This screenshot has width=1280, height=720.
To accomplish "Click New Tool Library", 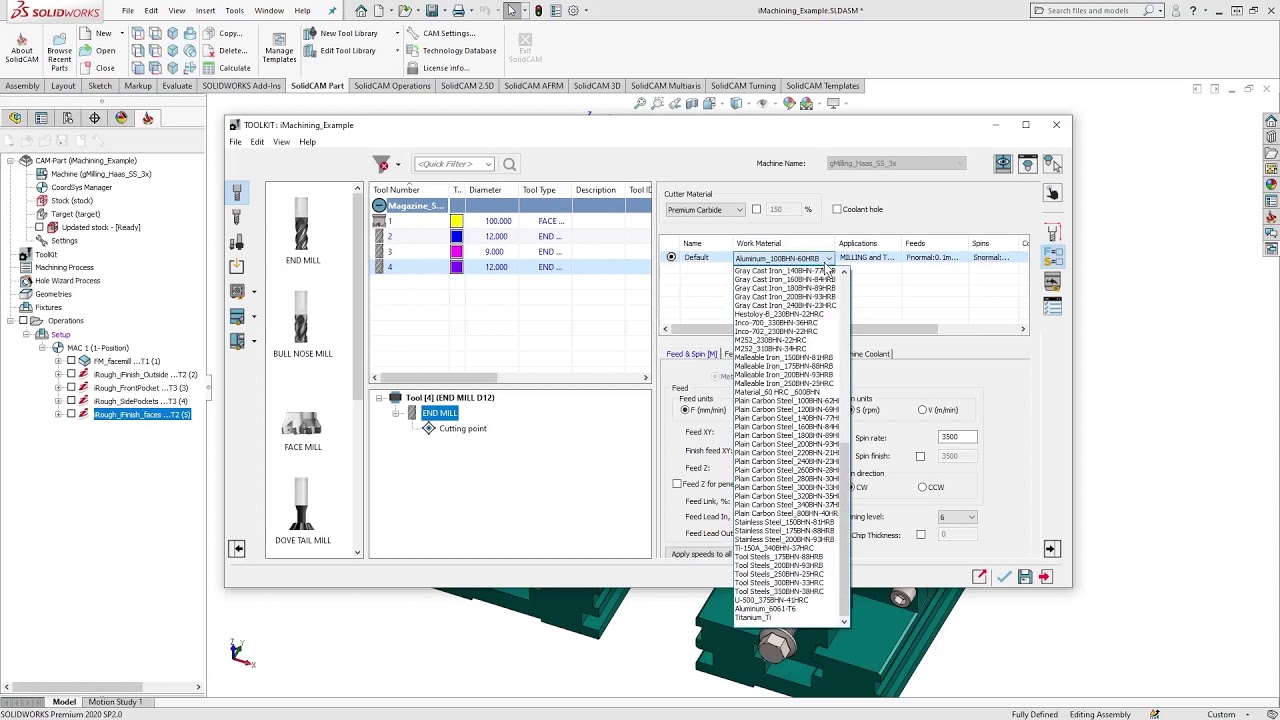I will tap(343, 33).
